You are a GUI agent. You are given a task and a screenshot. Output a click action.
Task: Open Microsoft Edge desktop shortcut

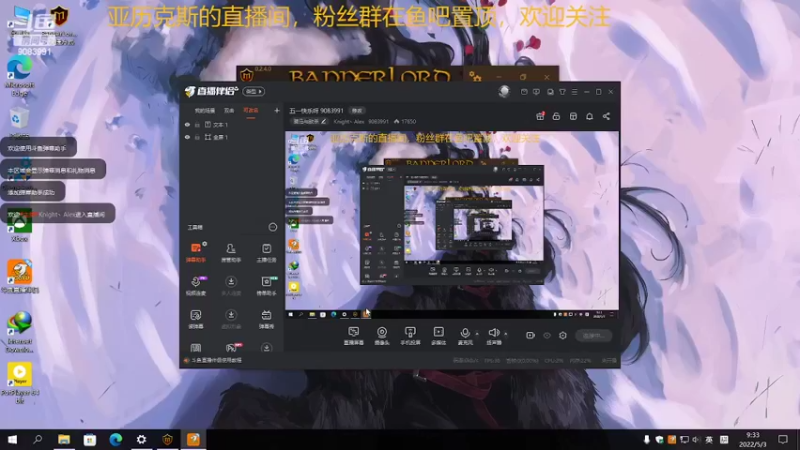click(x=19, y=76)
